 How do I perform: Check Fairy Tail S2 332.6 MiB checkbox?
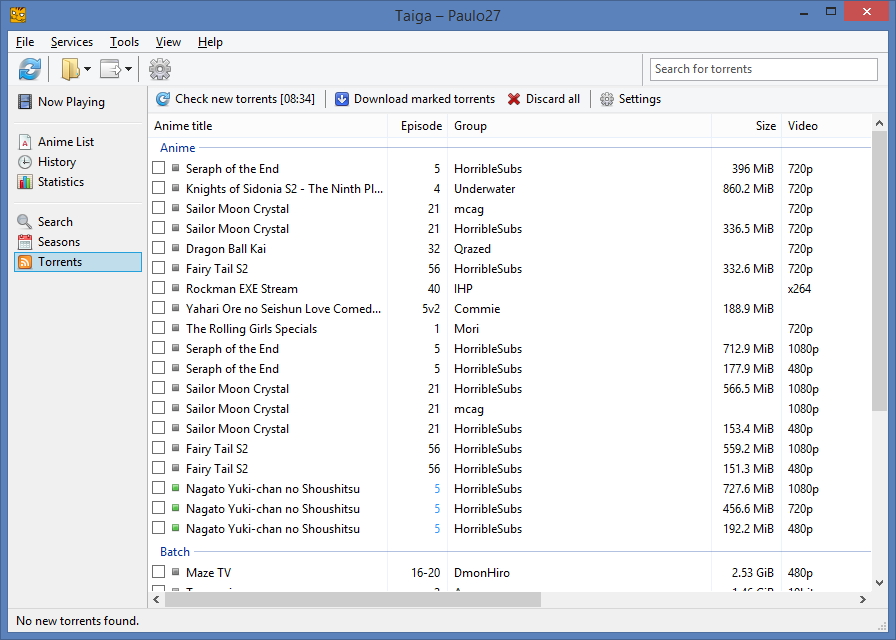coord(158,268)
